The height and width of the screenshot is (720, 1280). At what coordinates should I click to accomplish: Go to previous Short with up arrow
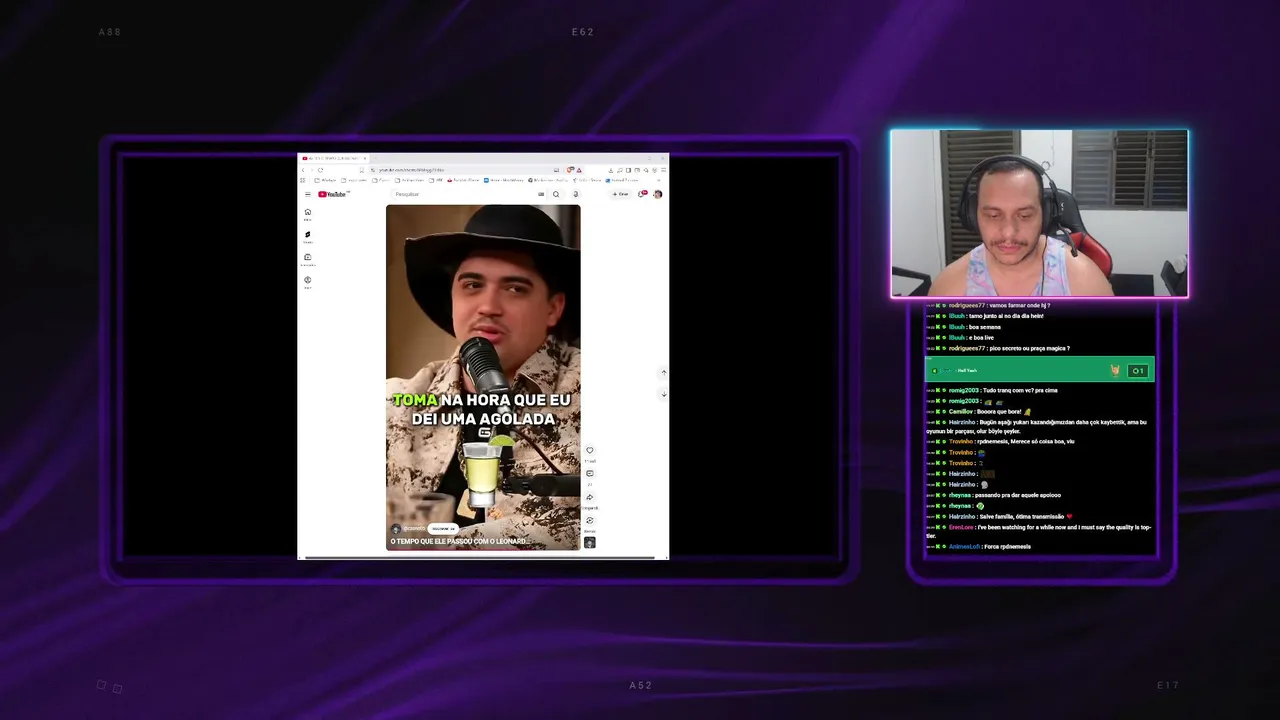tap(663, 372)
